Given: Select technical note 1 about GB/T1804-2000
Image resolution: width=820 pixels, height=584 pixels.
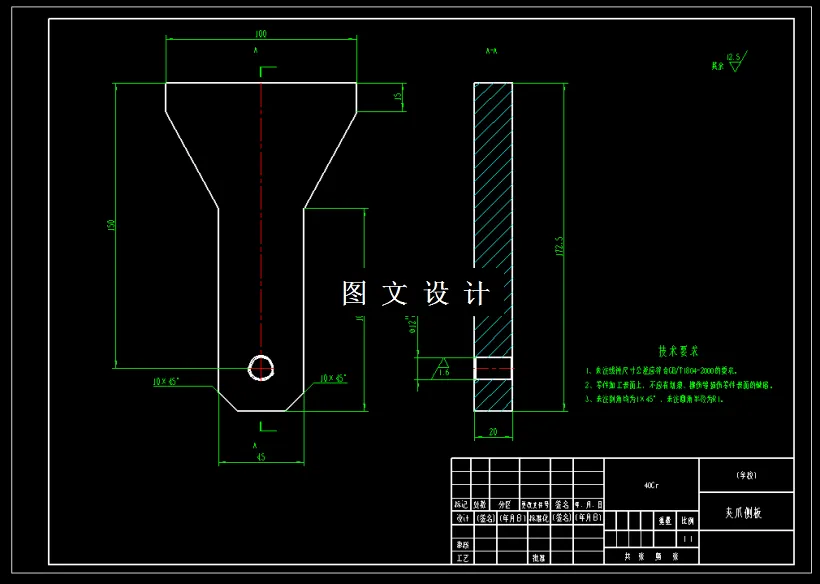Looking at the screenshot, I should [x=662, y=371].
